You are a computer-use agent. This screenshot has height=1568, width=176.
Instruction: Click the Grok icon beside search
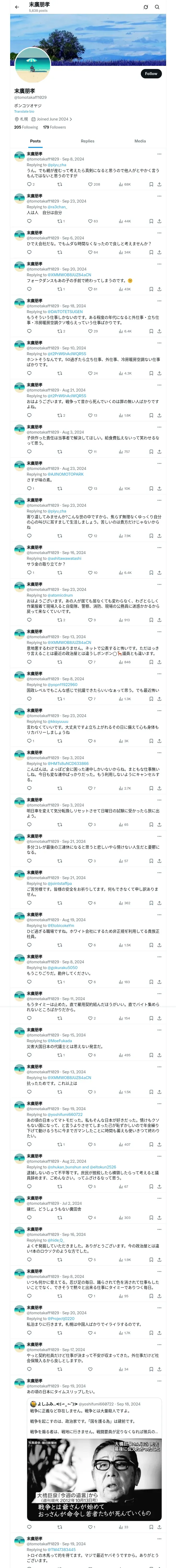[146, 7]
